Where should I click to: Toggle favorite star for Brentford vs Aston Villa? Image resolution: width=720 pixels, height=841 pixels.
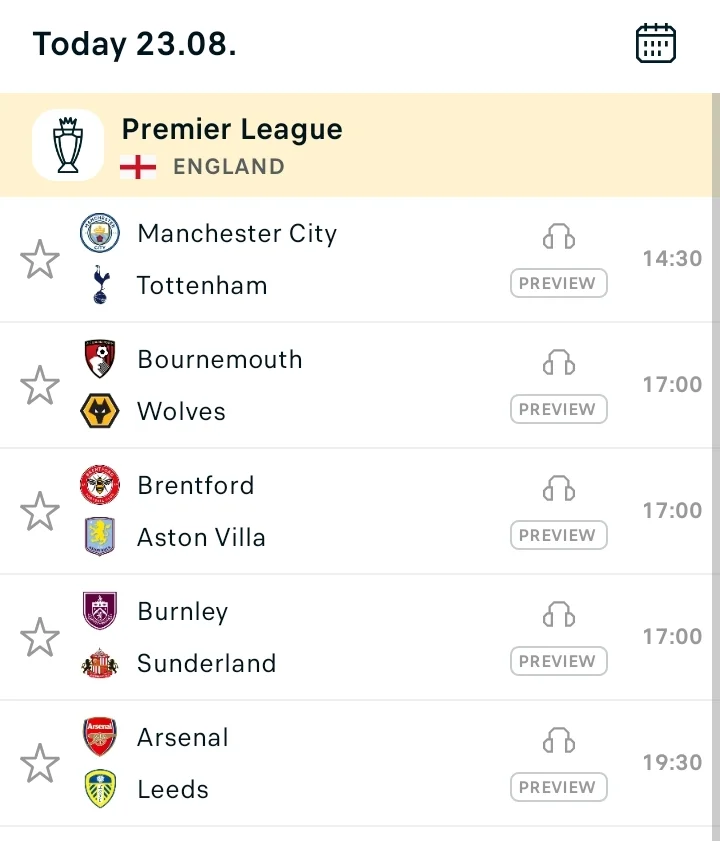[40, 511]
